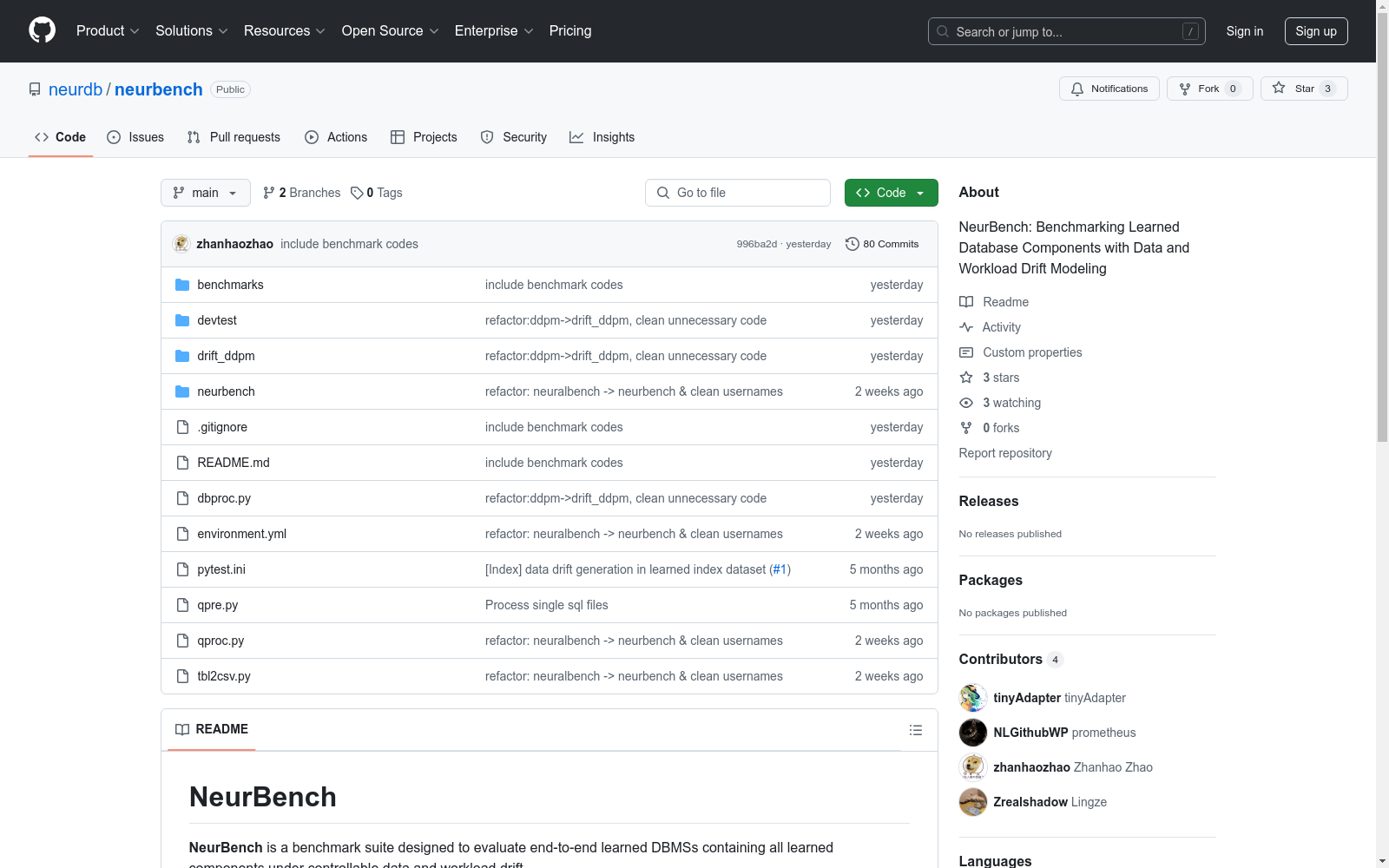Open the Readme link in About
The width and height of the screenshot is (1389, 868).
coord(994,302)
